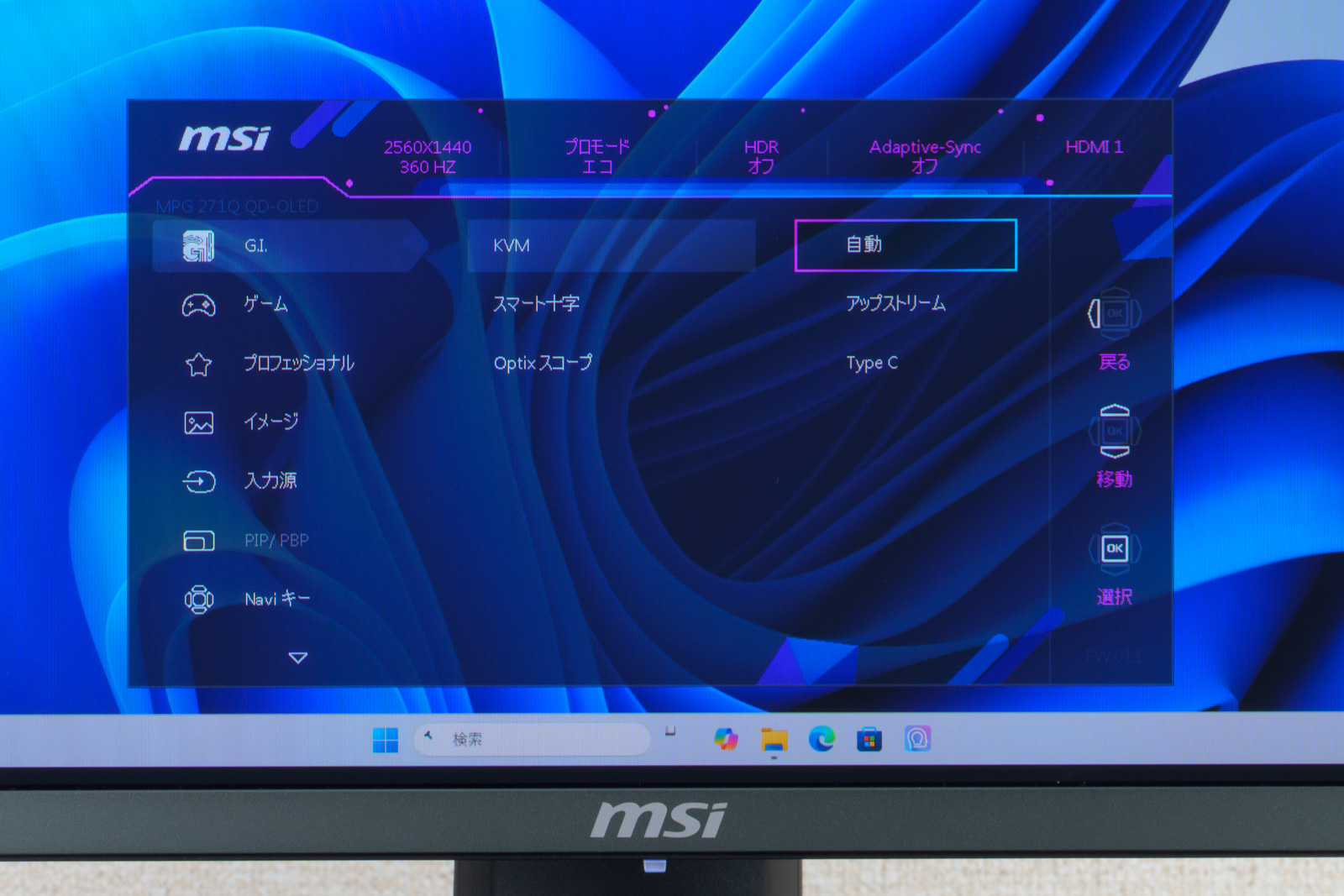
Task: Click the プロモード エコ status
Action: coord(597,157)
